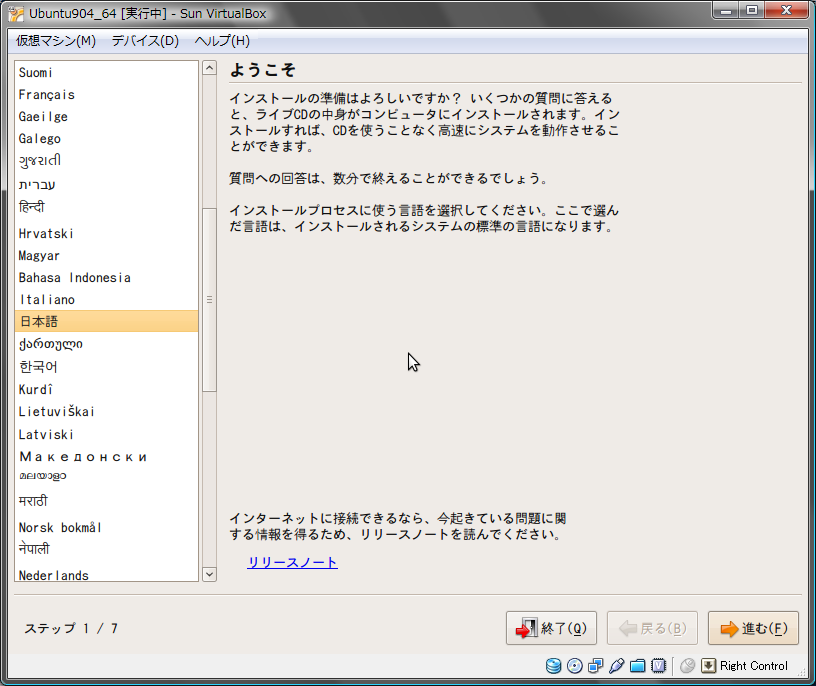Select മലയാളം in the language list

pos(107,476)
